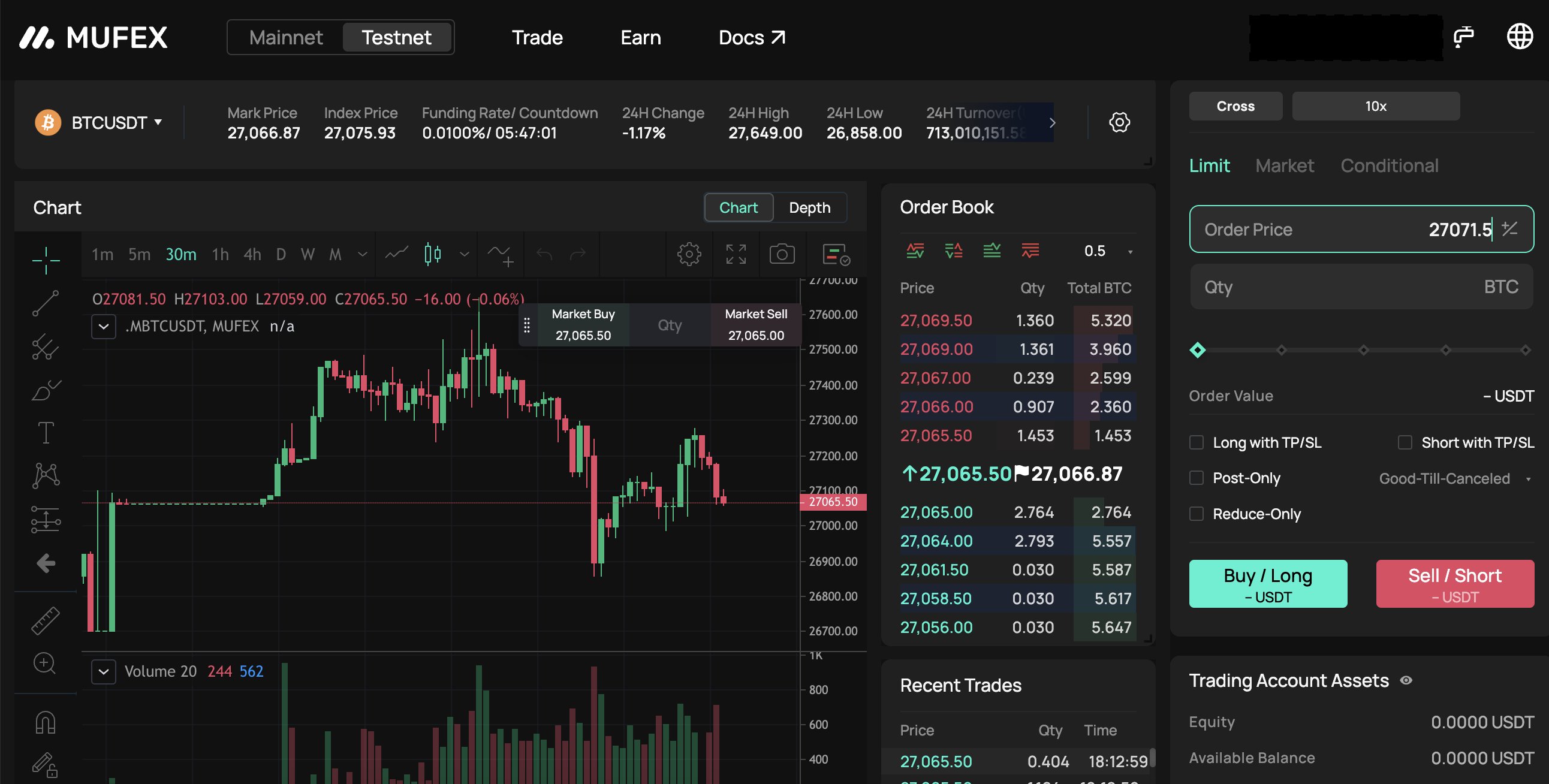1549x784 pixels.
Task: Check Reduce-Only option
Action: (x=1197, y=514)
